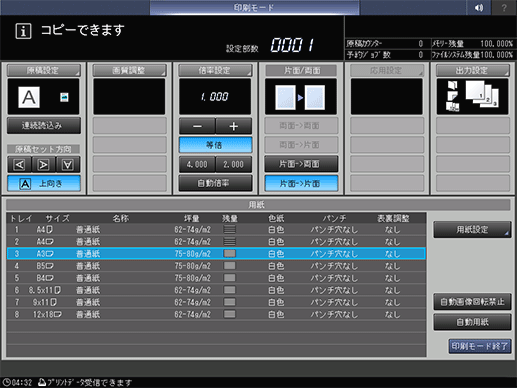Click the 印刷モード title tab
Screen dimensions: 517x388
pyautogui.click(x=254, y=7)
